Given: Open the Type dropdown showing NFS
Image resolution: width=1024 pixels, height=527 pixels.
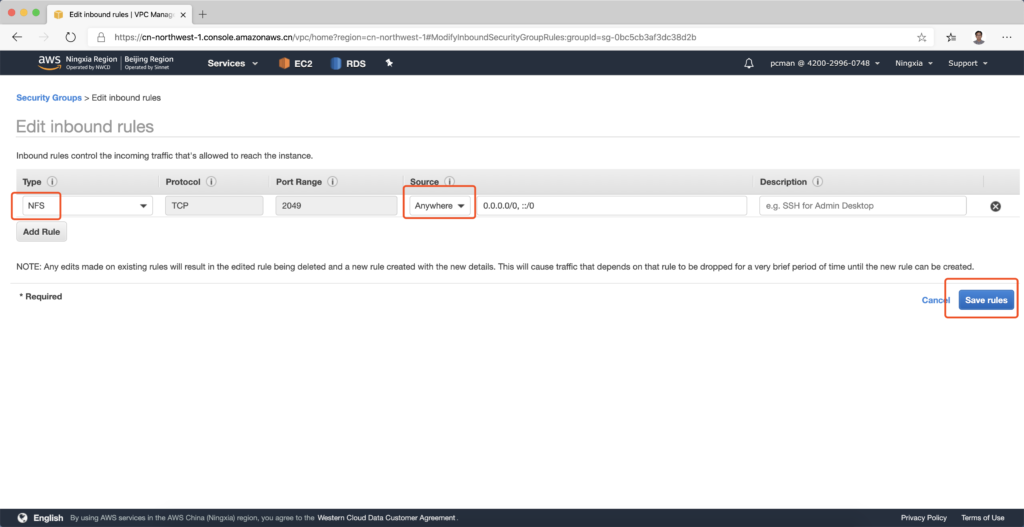Looking at the screenshot, I should point(85,206).
